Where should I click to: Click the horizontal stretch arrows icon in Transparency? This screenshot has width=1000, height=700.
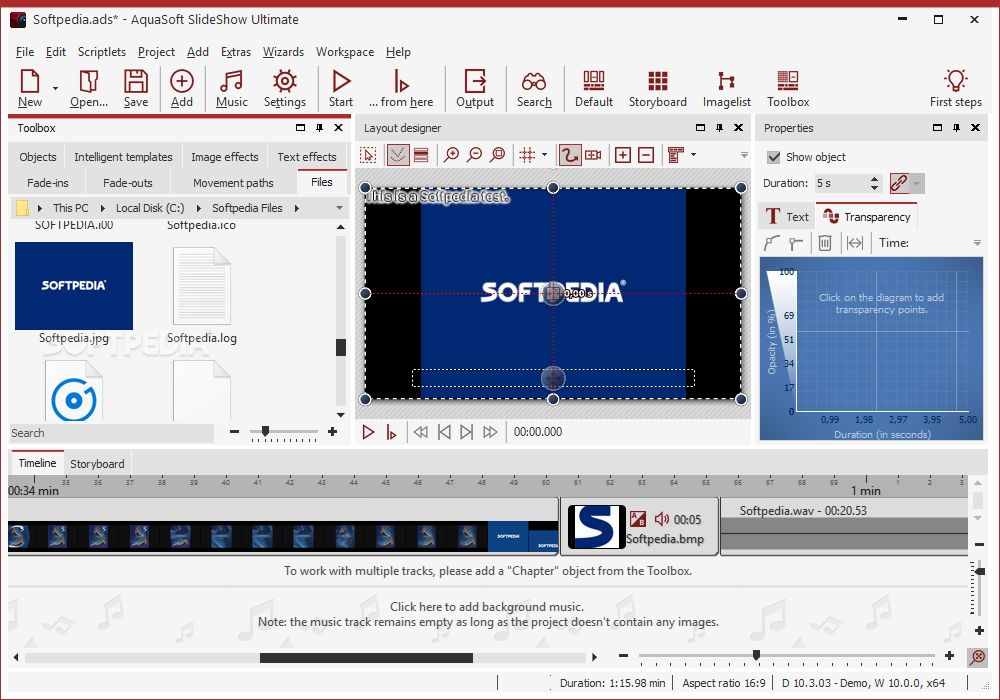pos(855,243)
